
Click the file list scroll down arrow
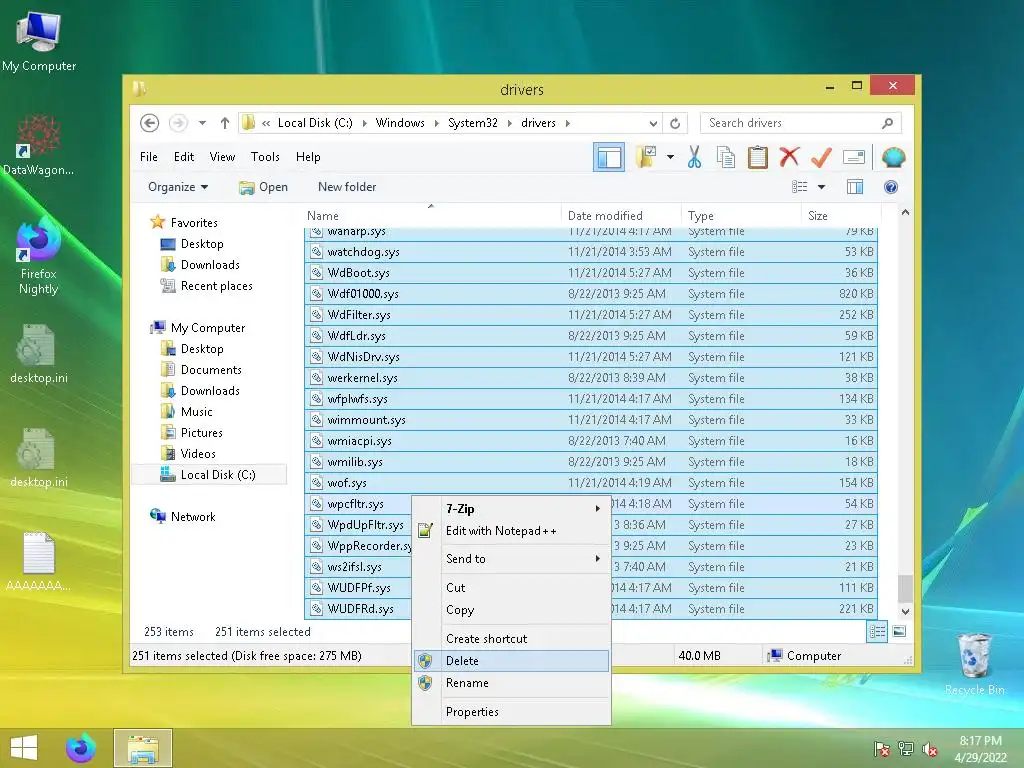905,612
